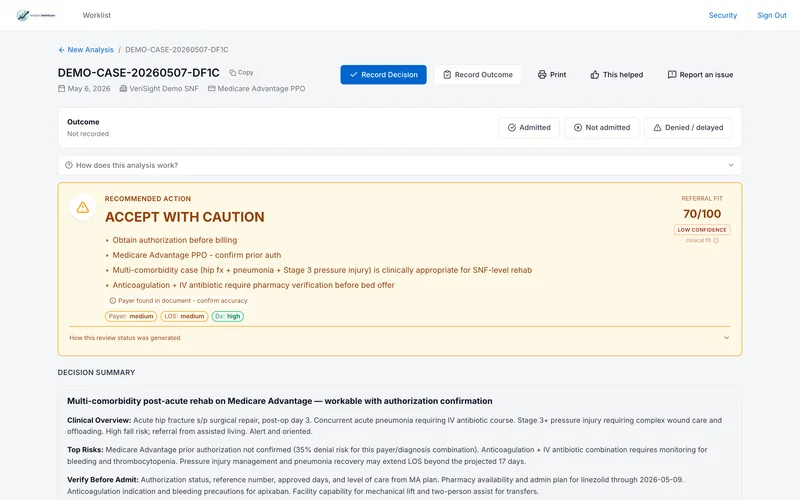
Task: Click the card icon by Medicare Advantage PPO
Action: 211,88
